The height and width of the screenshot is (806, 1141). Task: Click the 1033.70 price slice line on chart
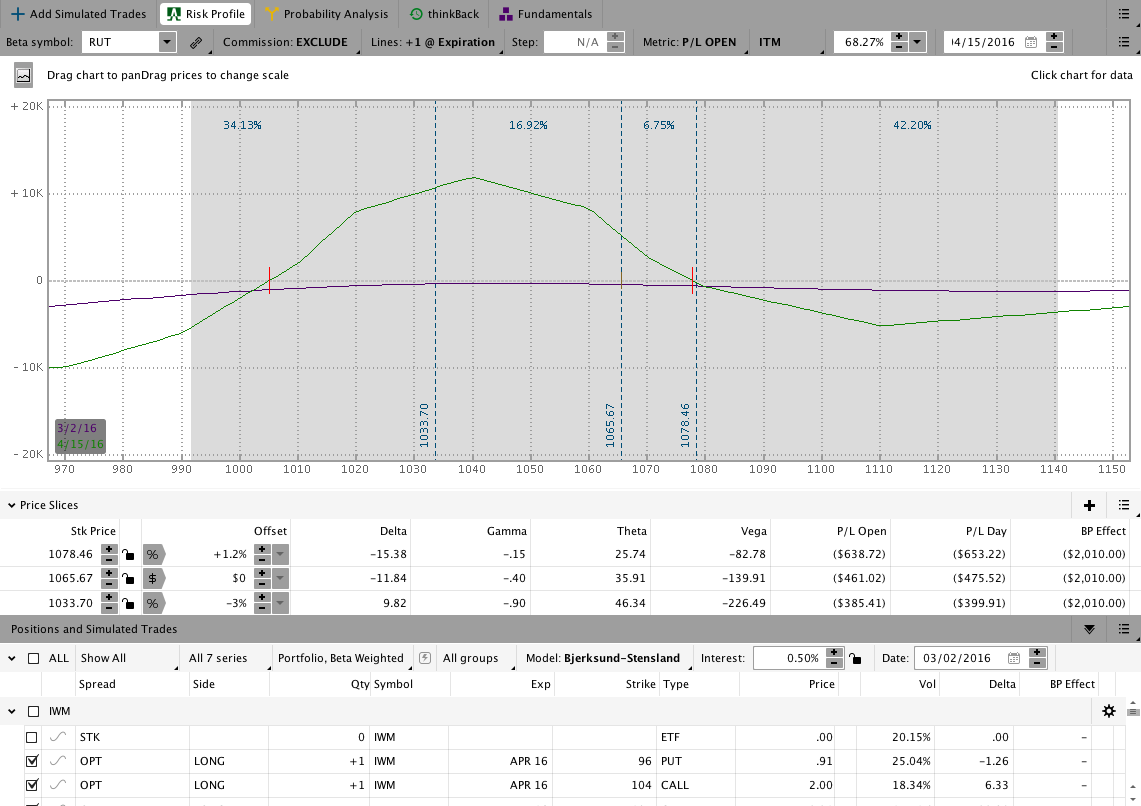435,280
